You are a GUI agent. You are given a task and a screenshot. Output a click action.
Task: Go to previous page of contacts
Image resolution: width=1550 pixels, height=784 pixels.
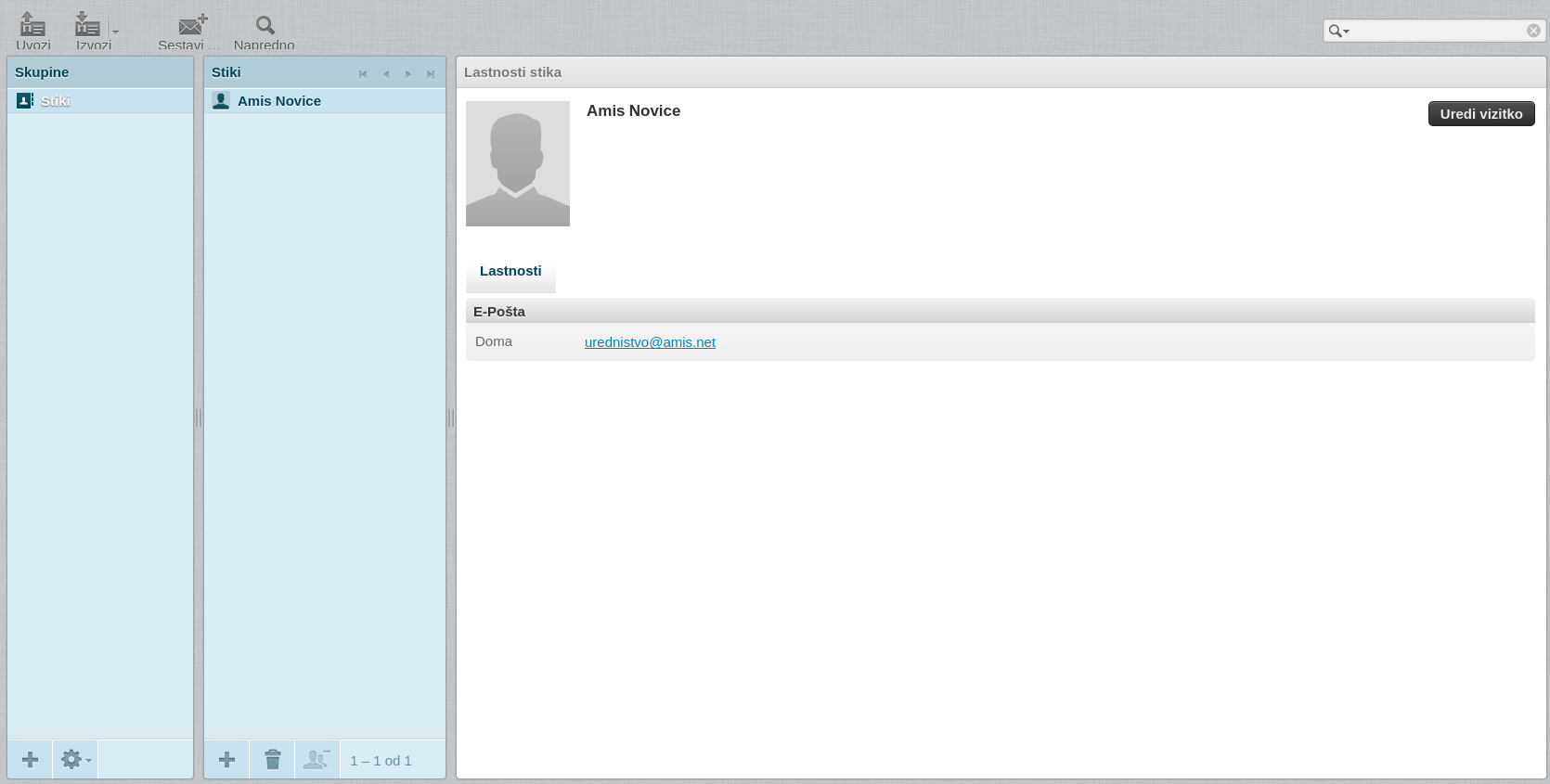[x=386, y=74]
